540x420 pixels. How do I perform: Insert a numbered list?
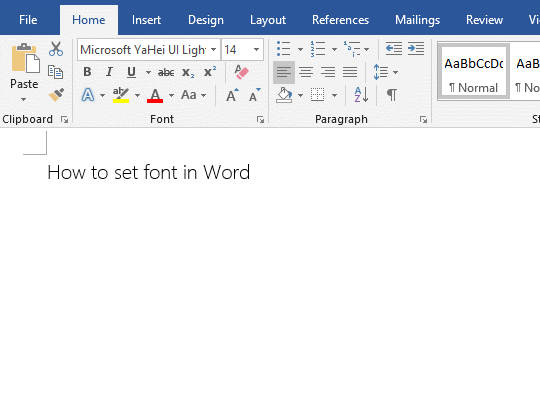pyautogui.click(x=318, y=49)
